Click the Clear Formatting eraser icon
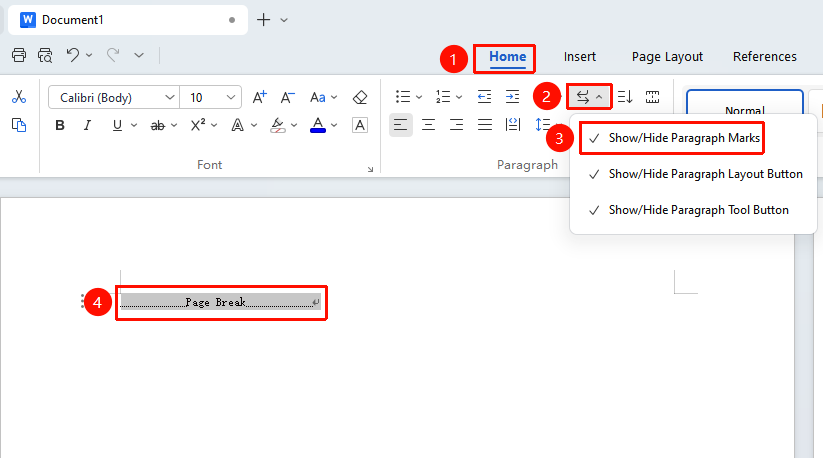Viewport: 823px width, 458px height. point(360,97)
